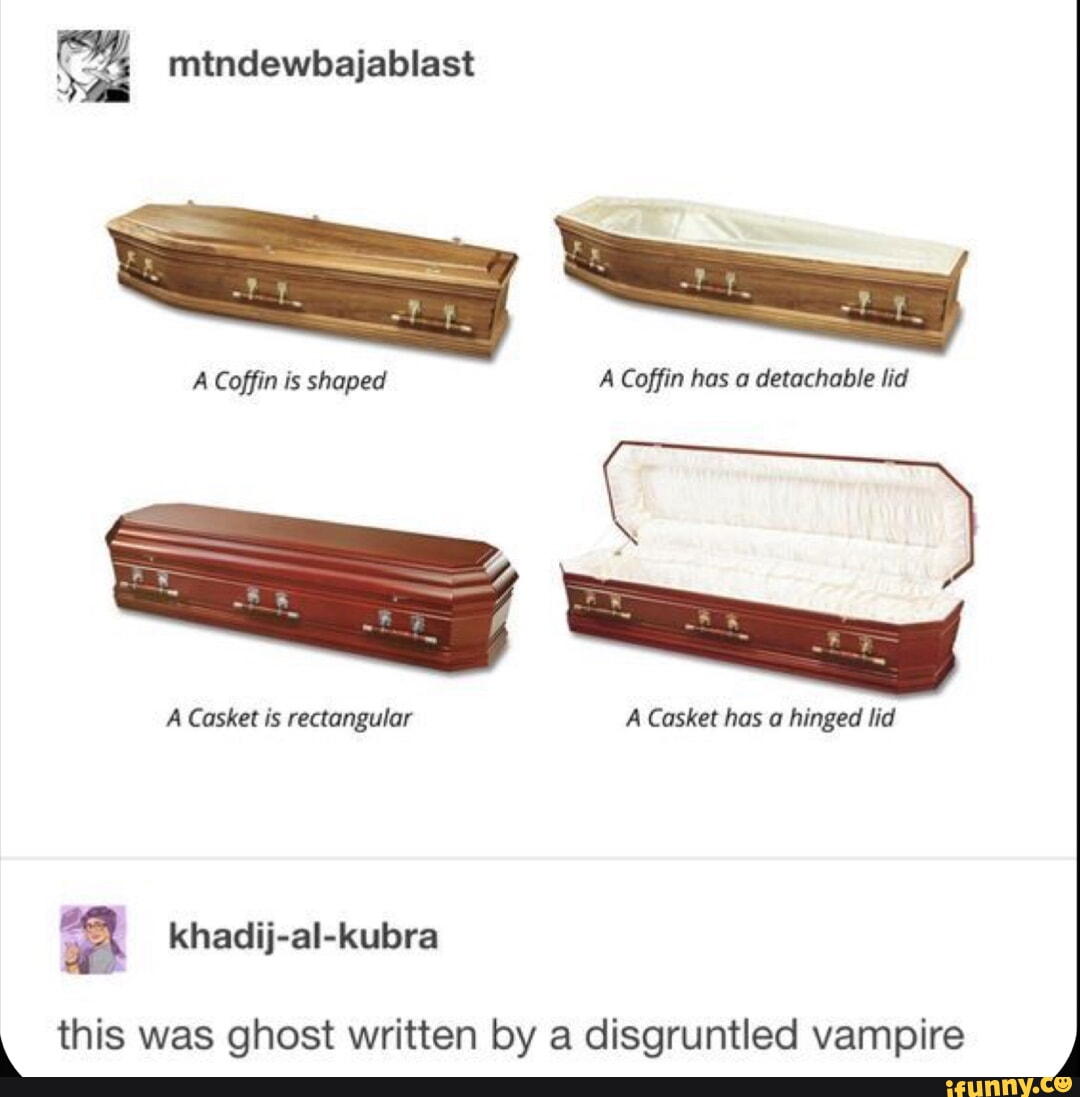The image size is (1080, 1097).
Task: Click the closed wooden coffin image
Action: point(310,278)
